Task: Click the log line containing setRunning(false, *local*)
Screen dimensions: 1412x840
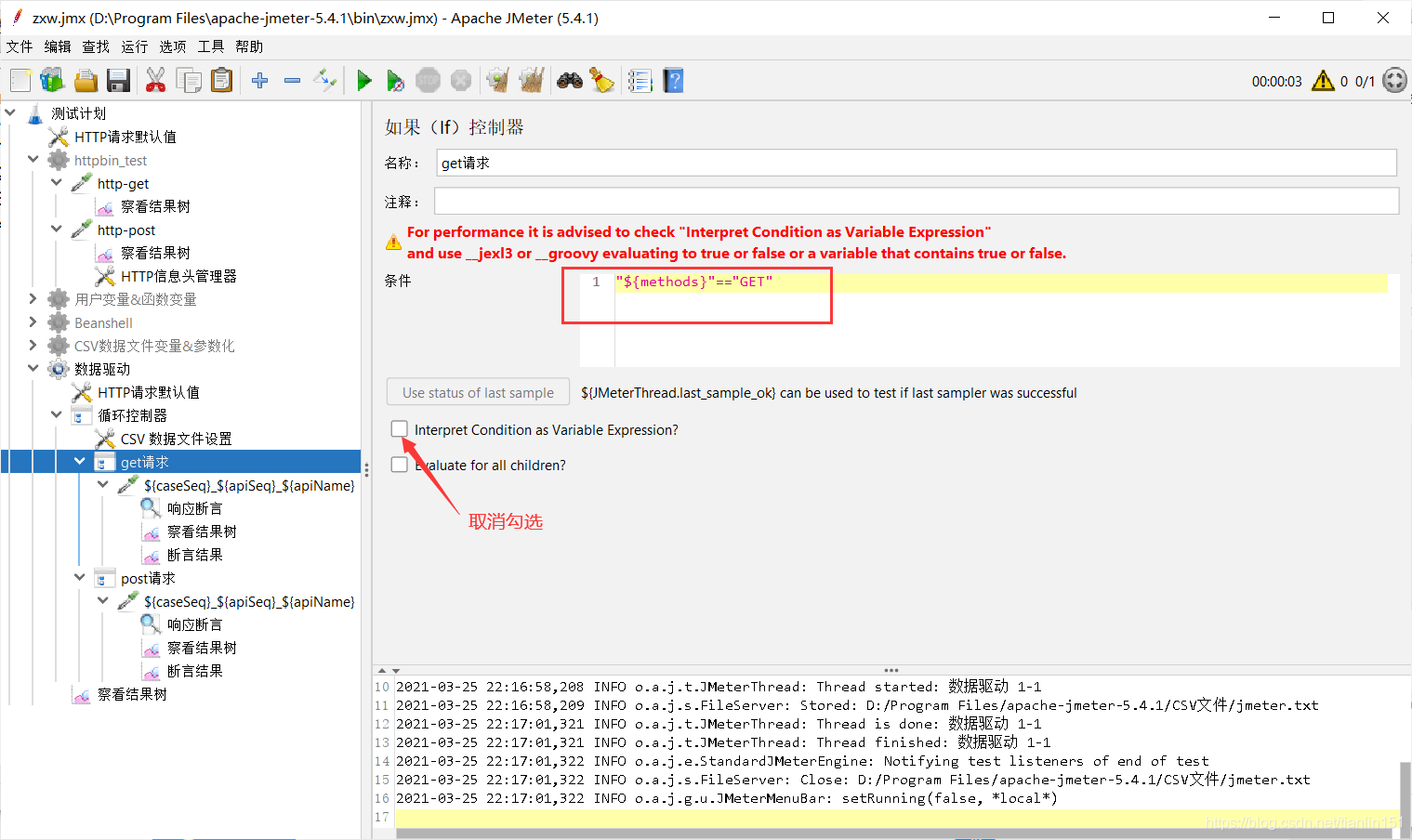Action: [x=727, y=798]
